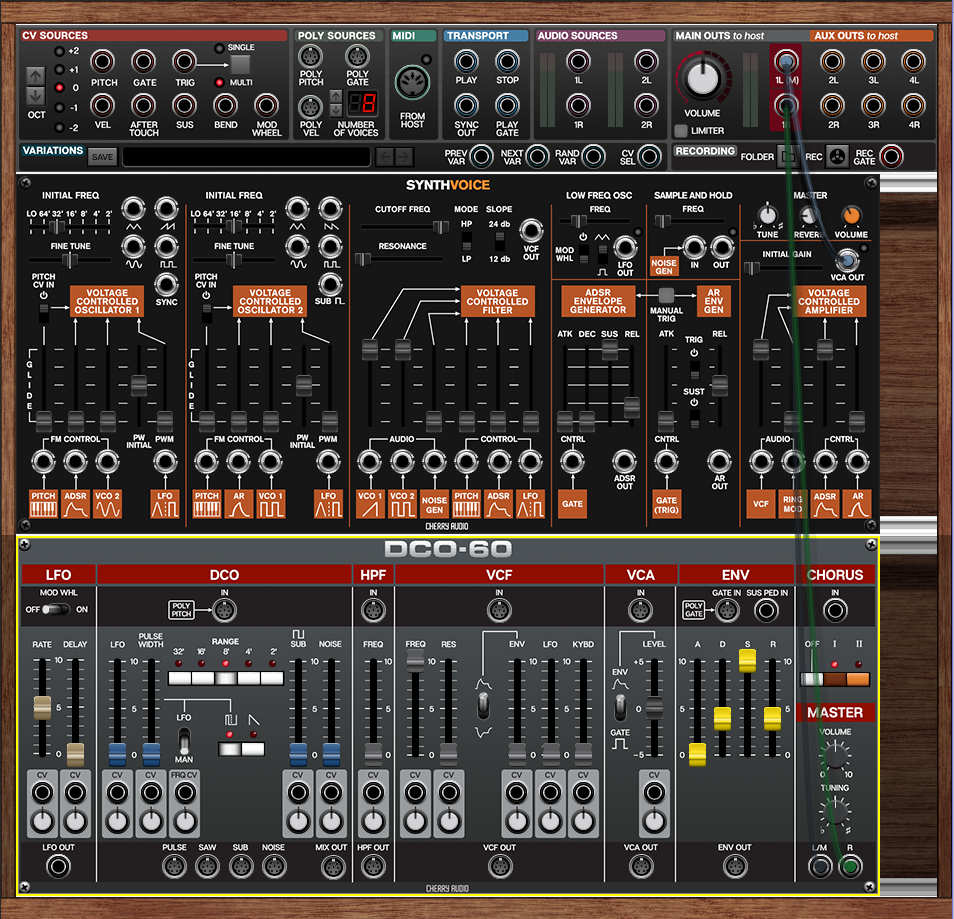
Task: Click the MIDI FROM HOST jack
Action: point(412,83)
